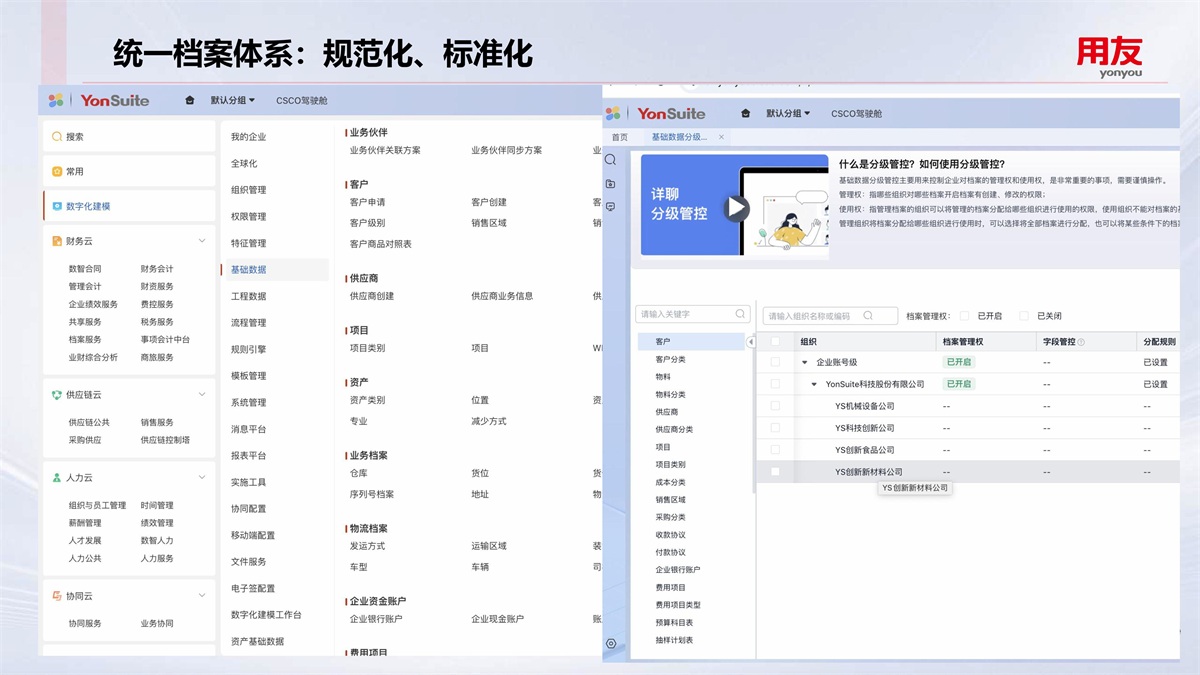Image resolution: width=1200 pixels, height=675 pixels.
Task: Check the 已关闭 filter checkbox
Action: [x=1023, y=316]
